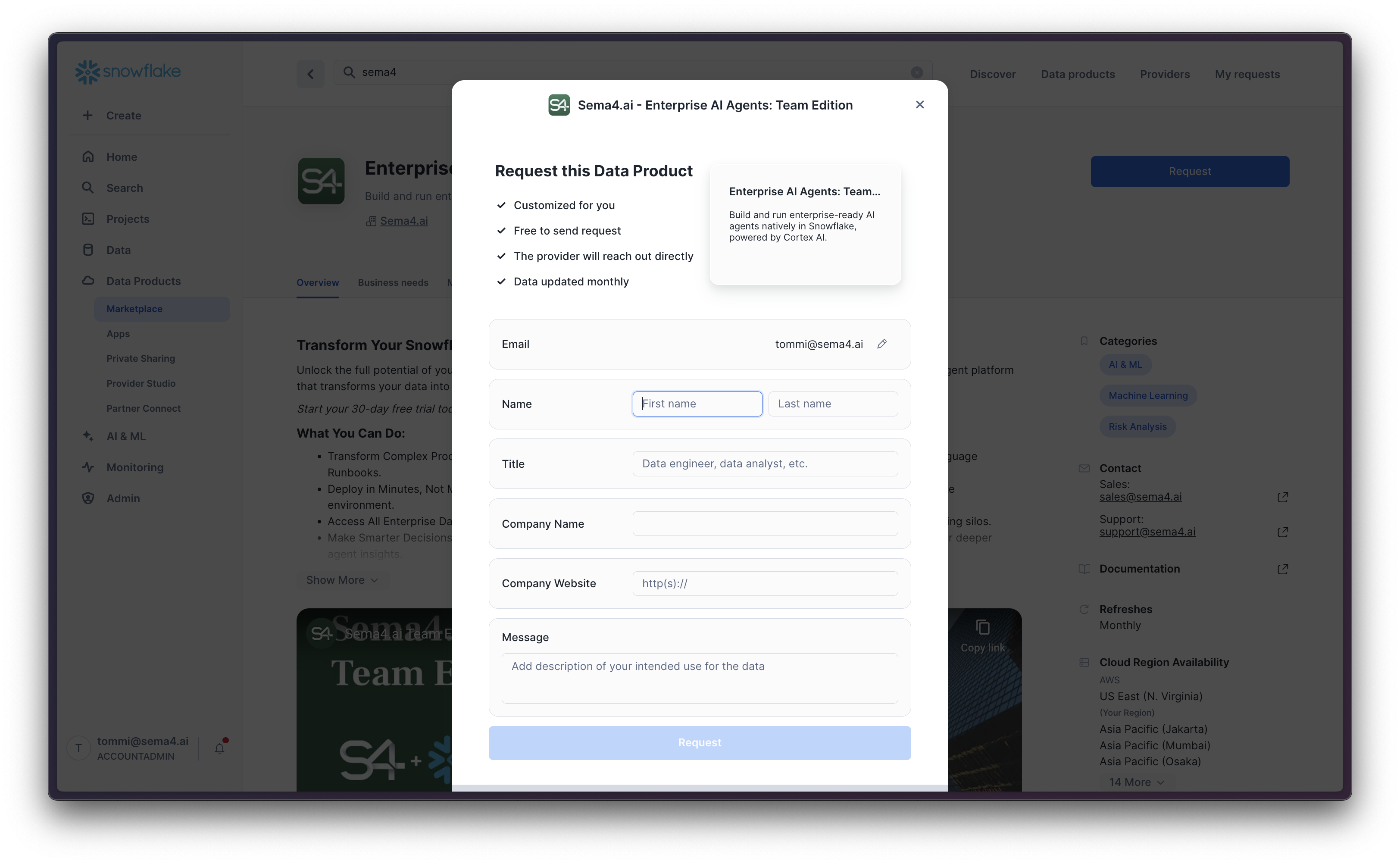Switch to the Providers tab

pyautogui.click(x=1164, y=74)
